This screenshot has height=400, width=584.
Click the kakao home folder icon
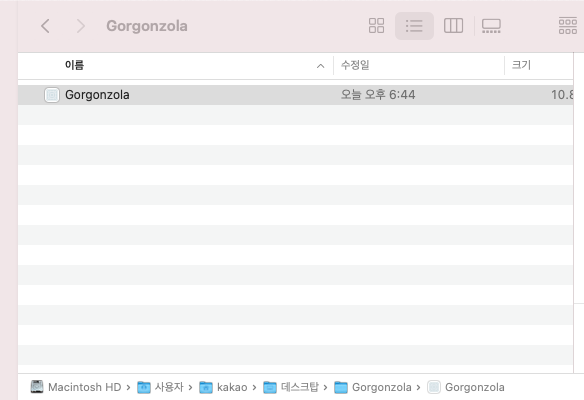(x=206, y=387)
